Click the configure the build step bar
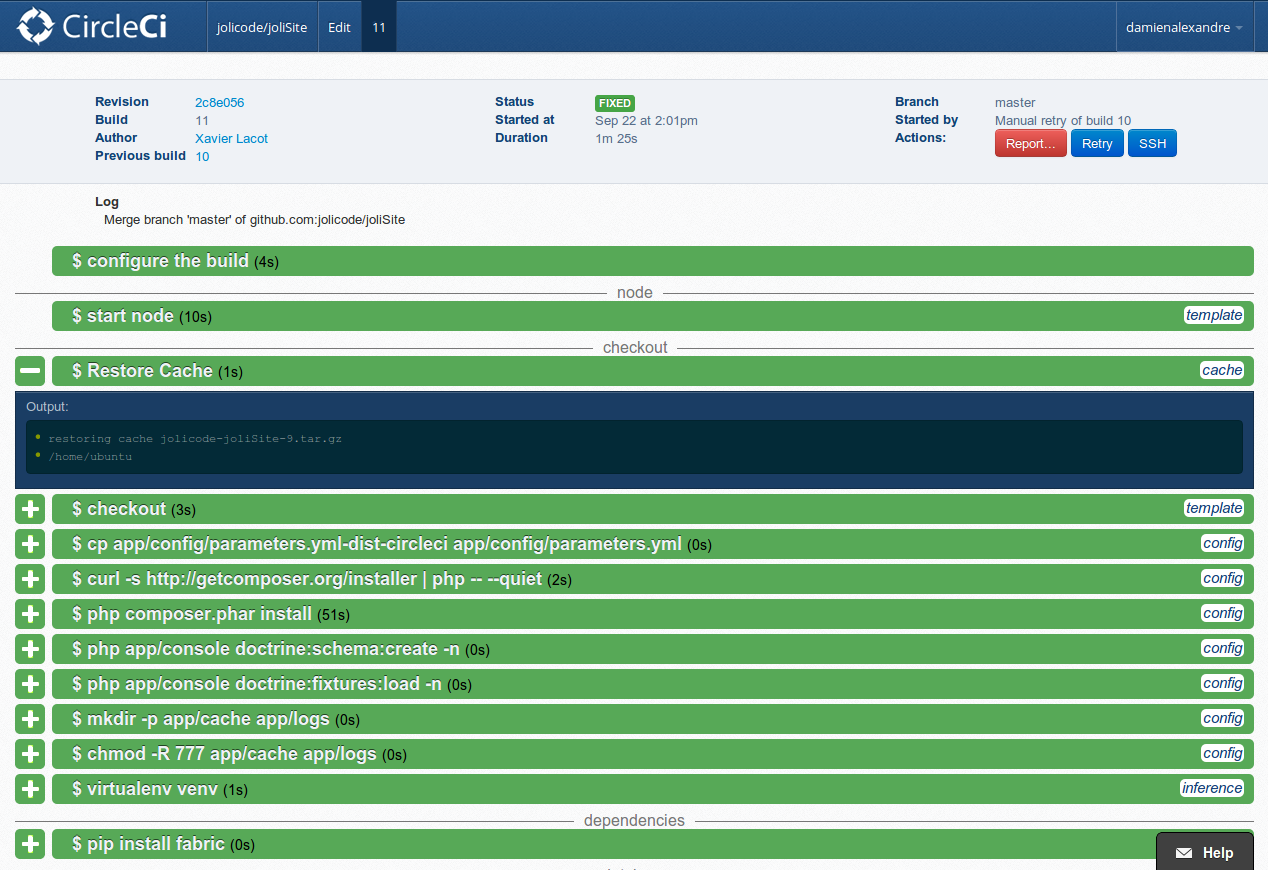The width and height of the screenshot is (1268, 870). point(653,261)
